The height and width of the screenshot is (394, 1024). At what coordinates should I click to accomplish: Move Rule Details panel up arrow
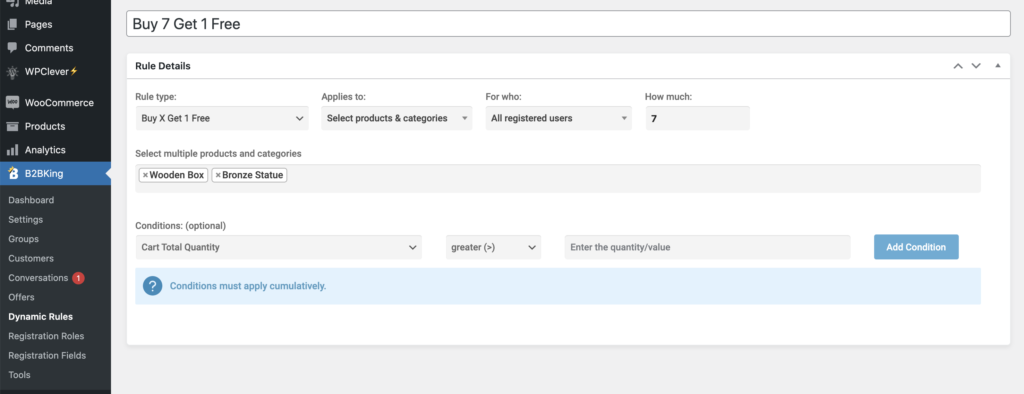pos(958,66)
